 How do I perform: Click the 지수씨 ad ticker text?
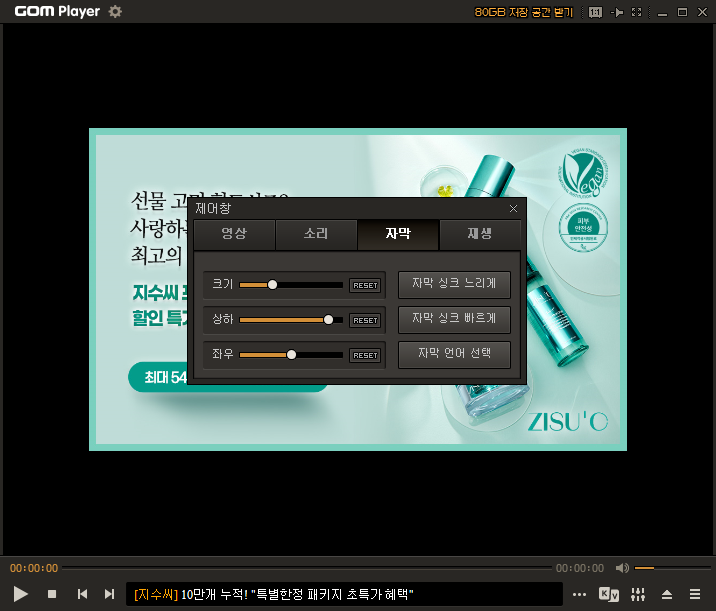click(274, 594)
